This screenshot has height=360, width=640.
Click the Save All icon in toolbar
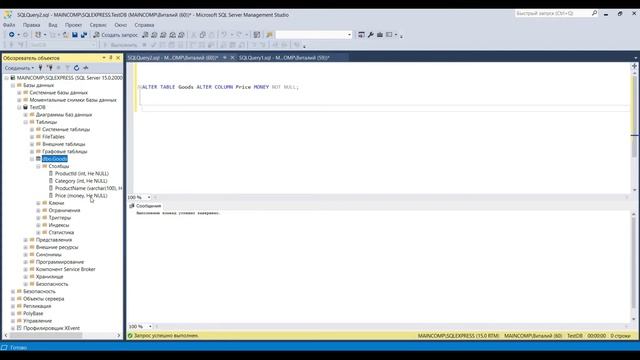pos(84,35)
